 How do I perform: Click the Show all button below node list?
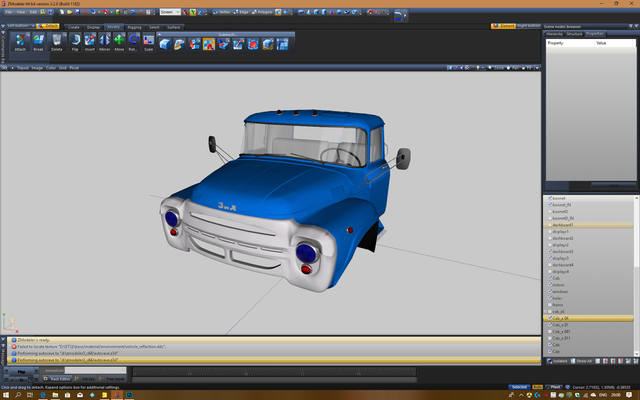(581, 361)
